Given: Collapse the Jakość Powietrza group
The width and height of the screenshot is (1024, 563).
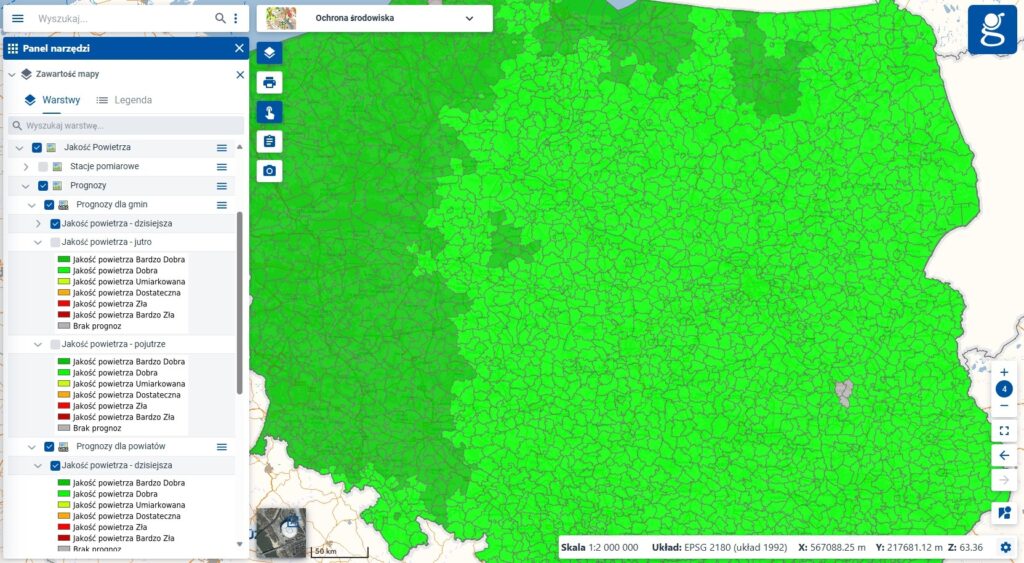Looking at the screenshot, I should 20,148.
